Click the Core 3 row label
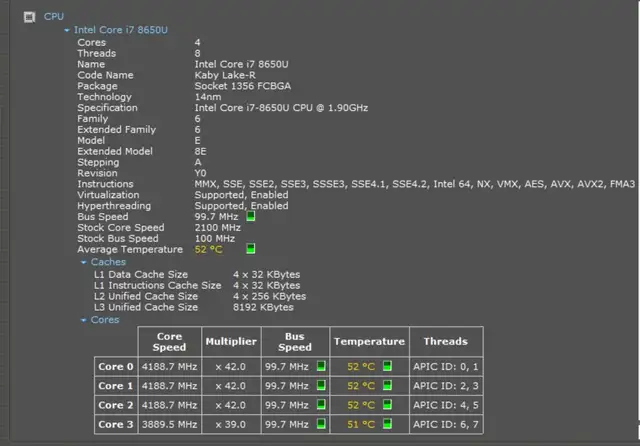 pyautogui.click(x=116, y=424)
